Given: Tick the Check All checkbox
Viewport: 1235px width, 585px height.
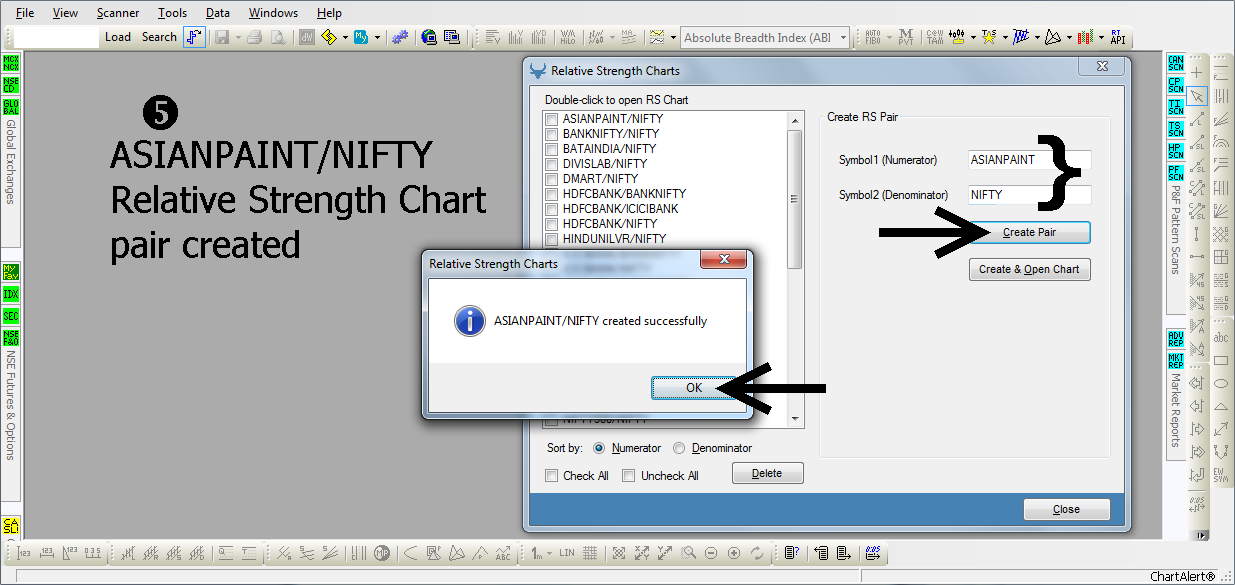Looking at the screenshot, I should pyautogui.click(x=552, y=476).
